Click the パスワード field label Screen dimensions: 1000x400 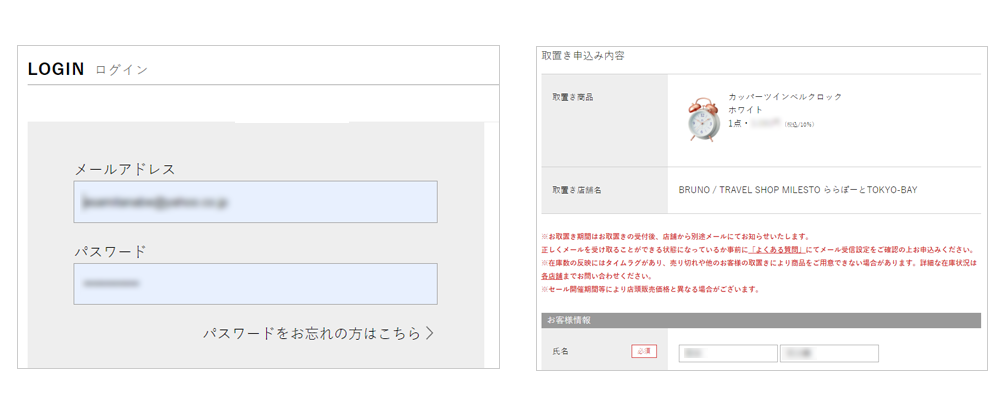pyautogui.click(x=110, y=251)
